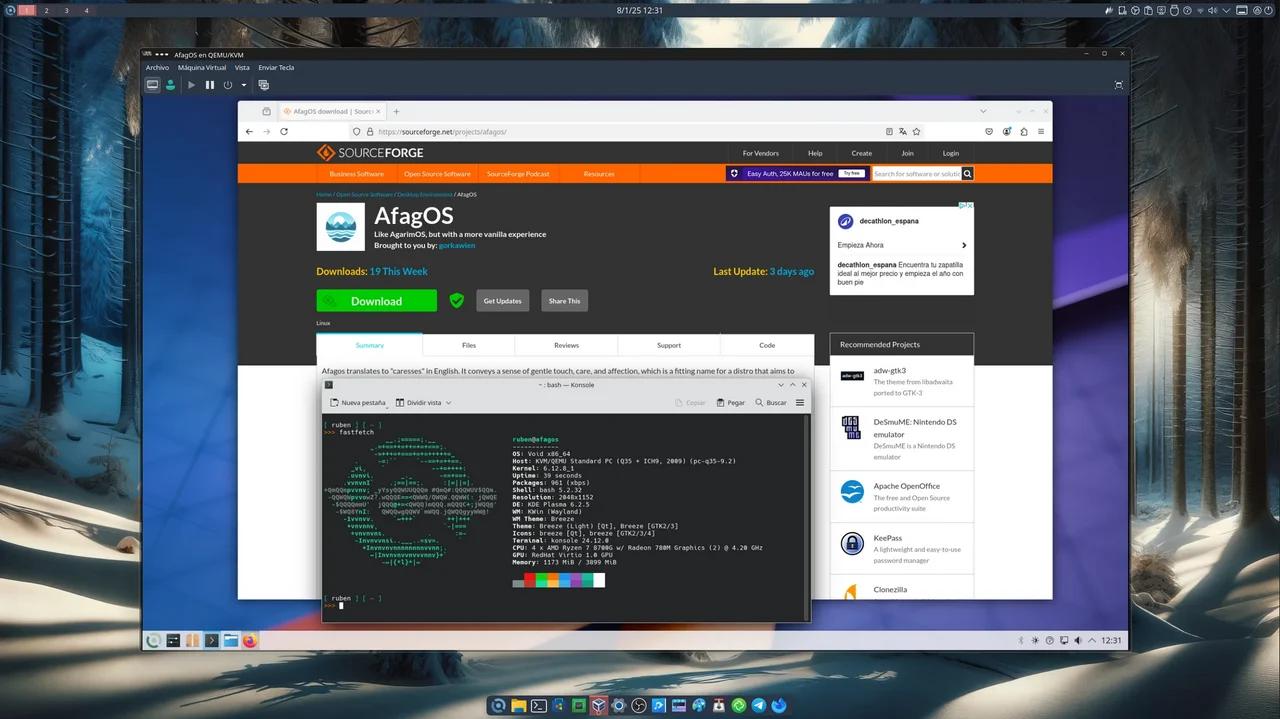Viewport: 1280px width, 719px height.
Task: Open the guest application launcher in the VM panel
Action: 153,640
